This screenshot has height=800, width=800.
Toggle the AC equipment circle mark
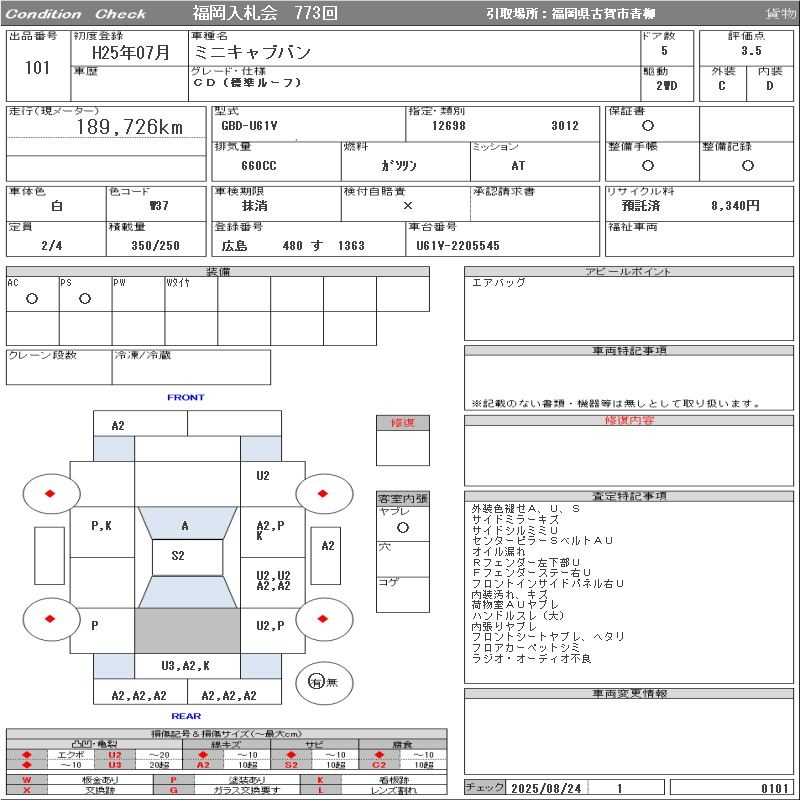coord(32,298)
